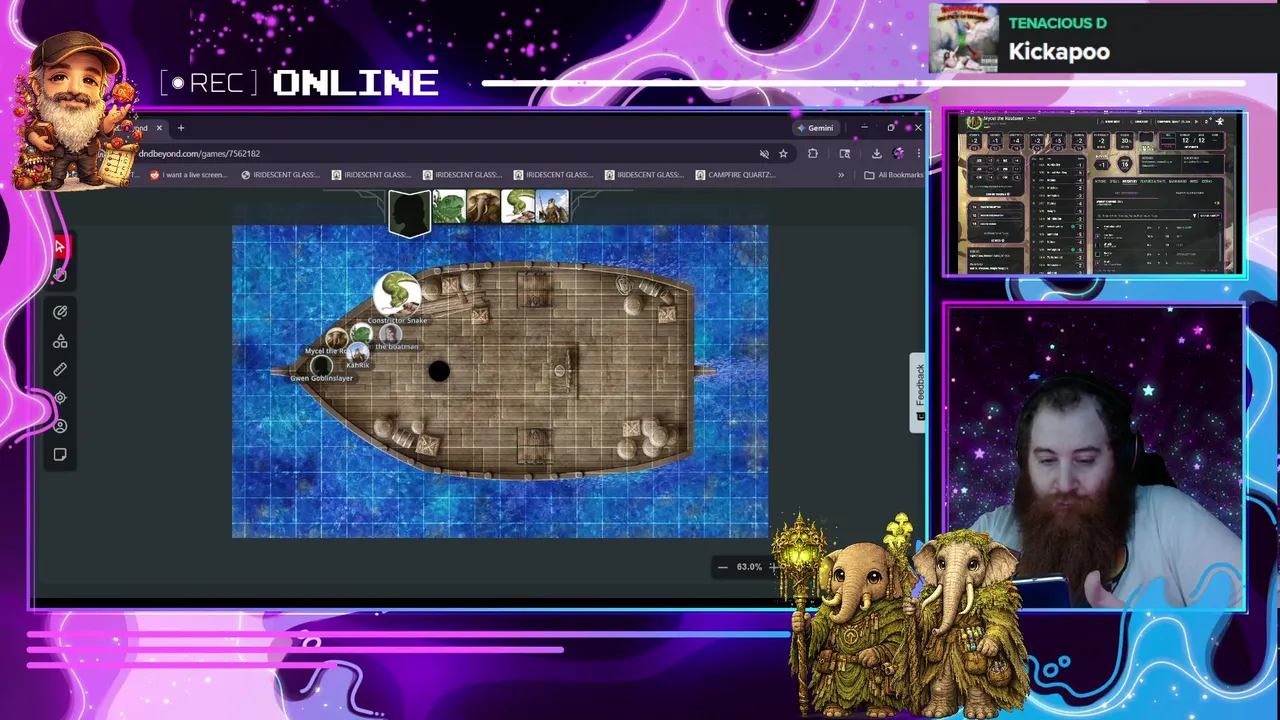This screenshot has height=720, width=1280.
Task: Click the inventory search field
Action: pyautogui.click(x=1142, y=215)
